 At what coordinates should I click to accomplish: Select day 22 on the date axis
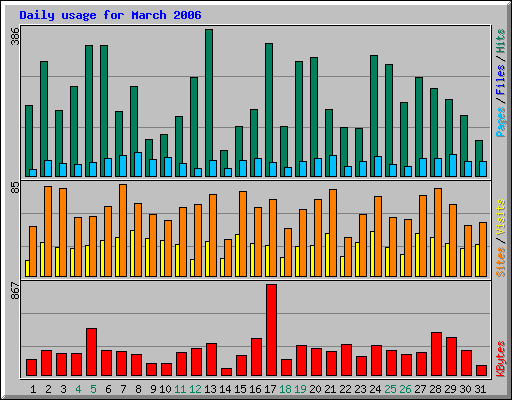[x=345, y=389]
